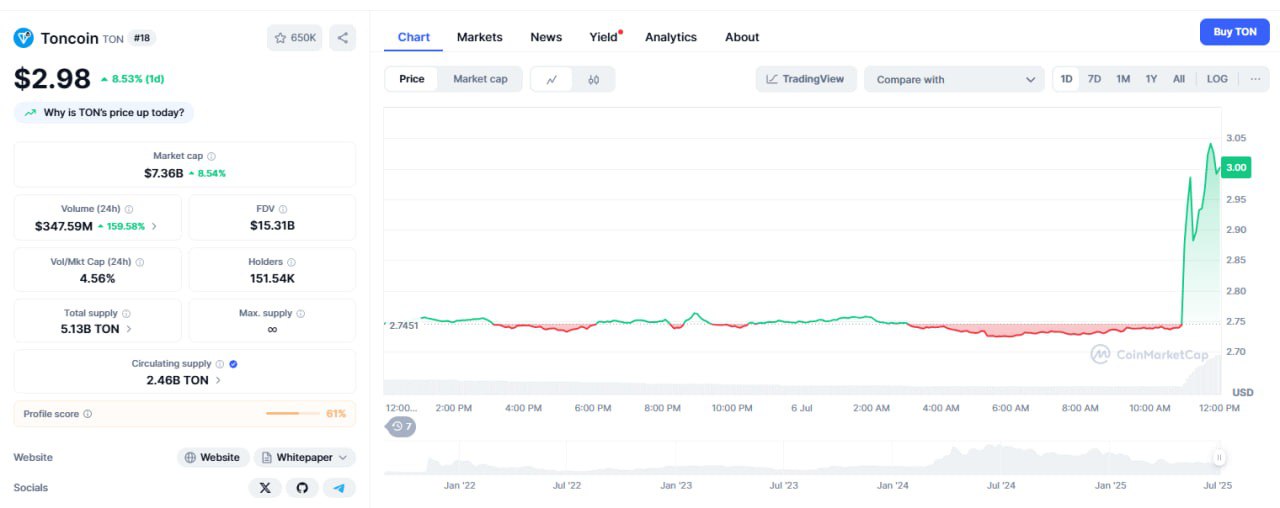The image size is (1280, 508).
Task: Select the line chart view icon
Action: pyautogui.click(x=551, y=79)
